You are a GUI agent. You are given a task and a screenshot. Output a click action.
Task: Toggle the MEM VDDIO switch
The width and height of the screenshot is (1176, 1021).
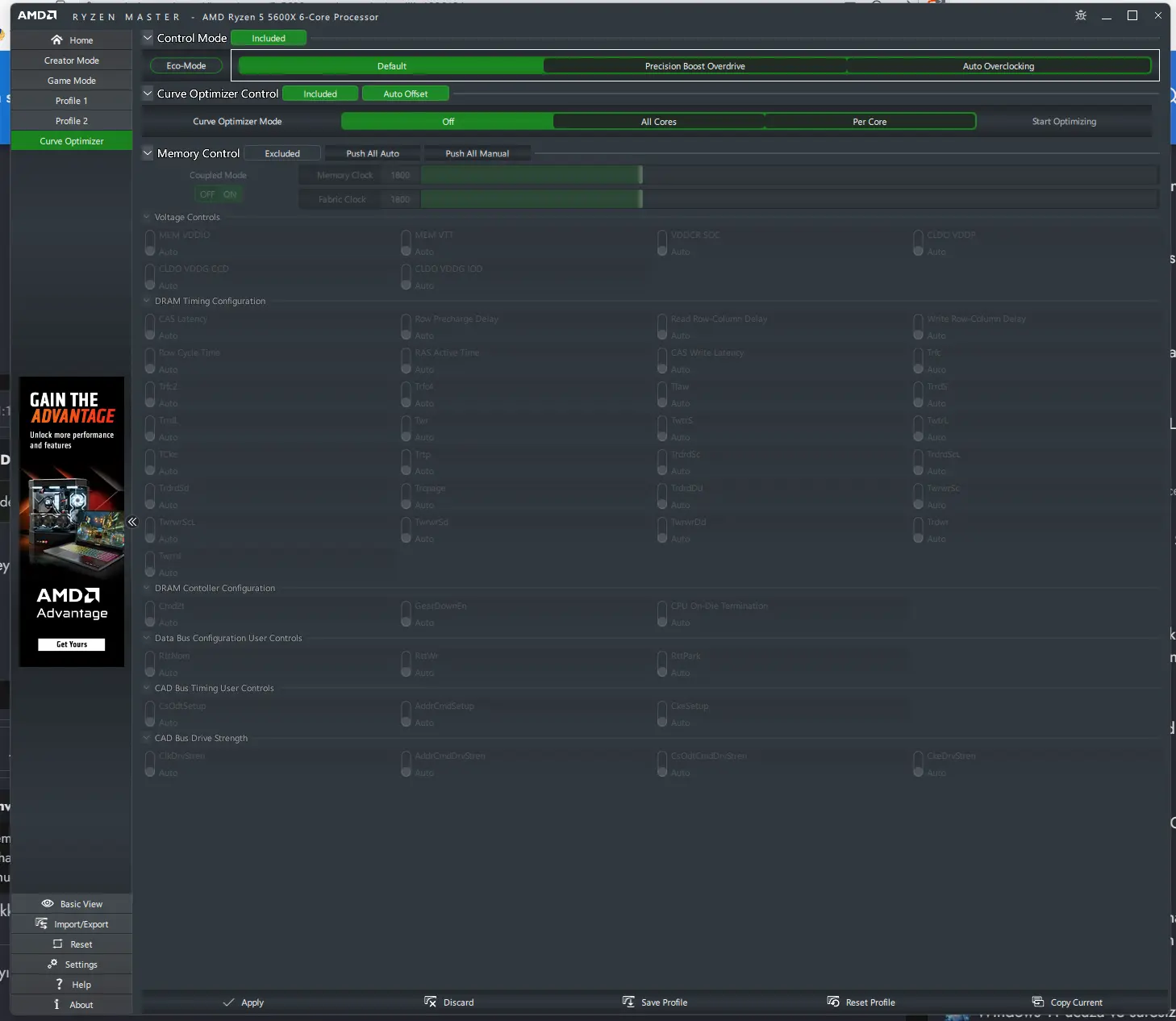(150, 243)
